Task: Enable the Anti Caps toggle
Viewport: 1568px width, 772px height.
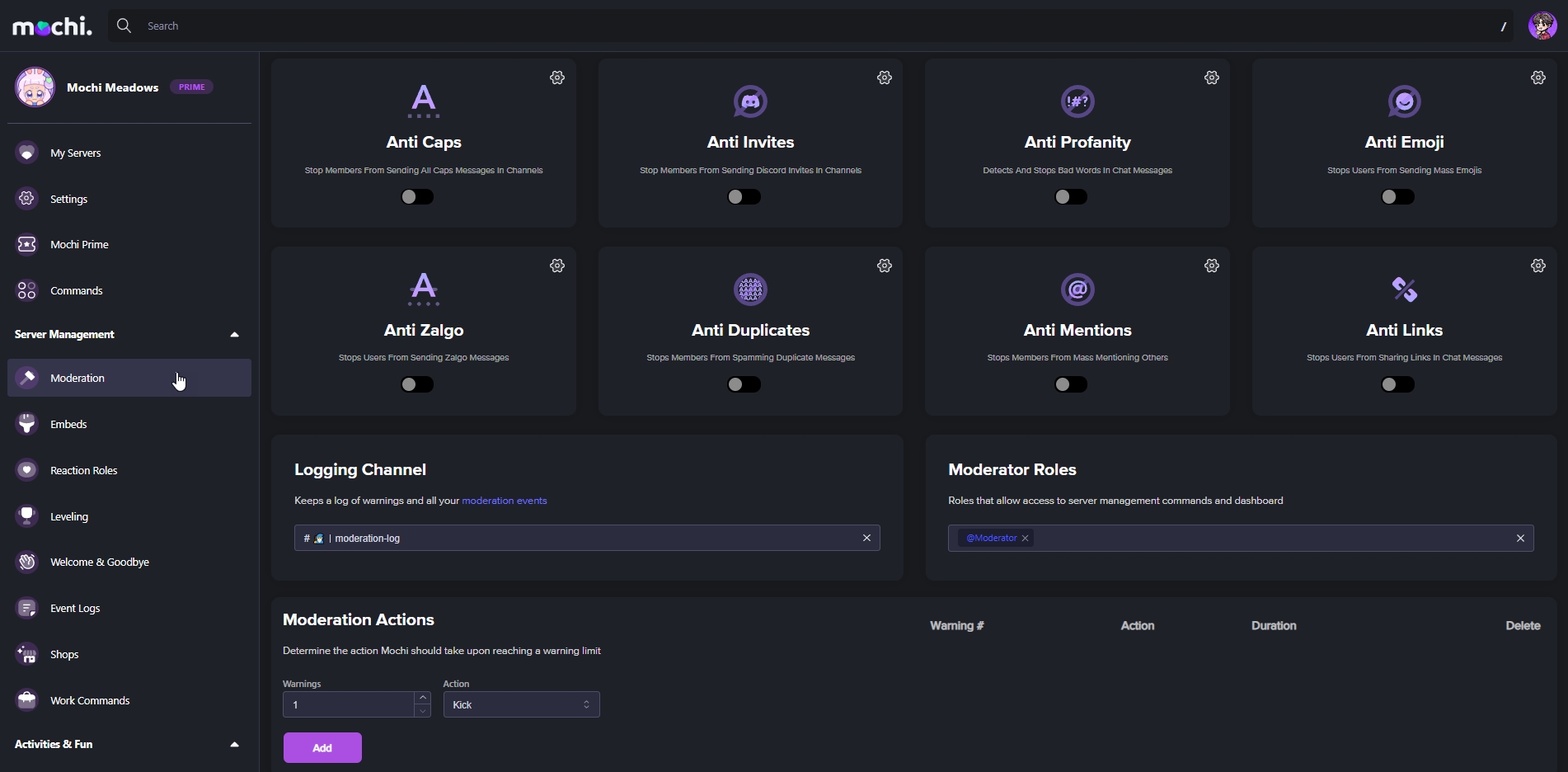Action: click(x=417, y=197)
